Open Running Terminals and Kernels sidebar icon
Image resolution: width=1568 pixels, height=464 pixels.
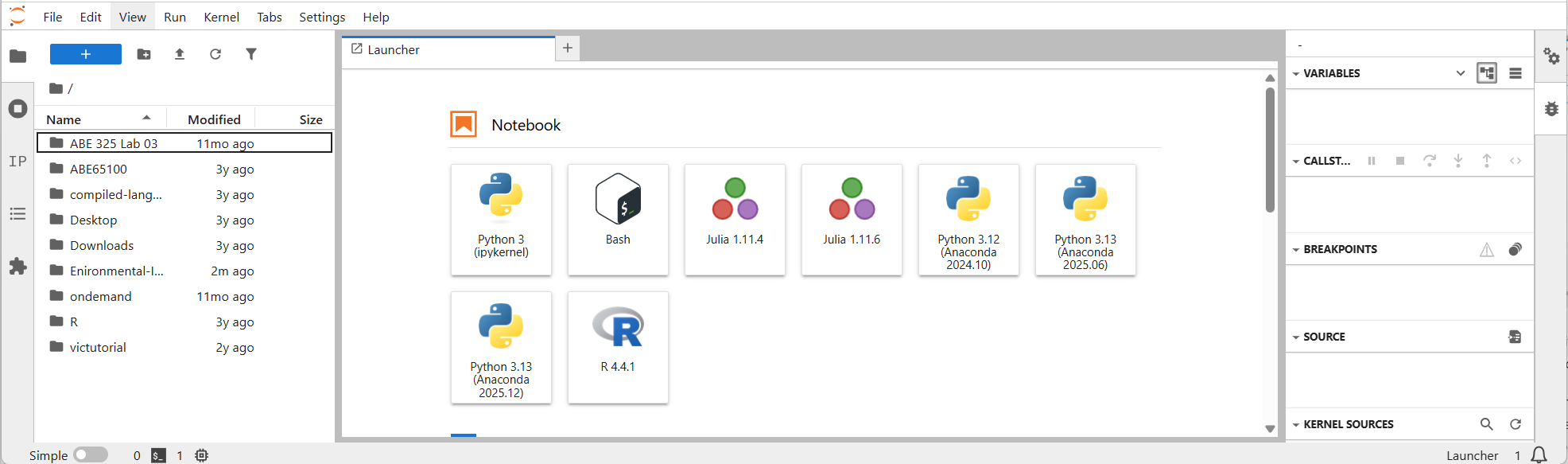tap(17, 108)
